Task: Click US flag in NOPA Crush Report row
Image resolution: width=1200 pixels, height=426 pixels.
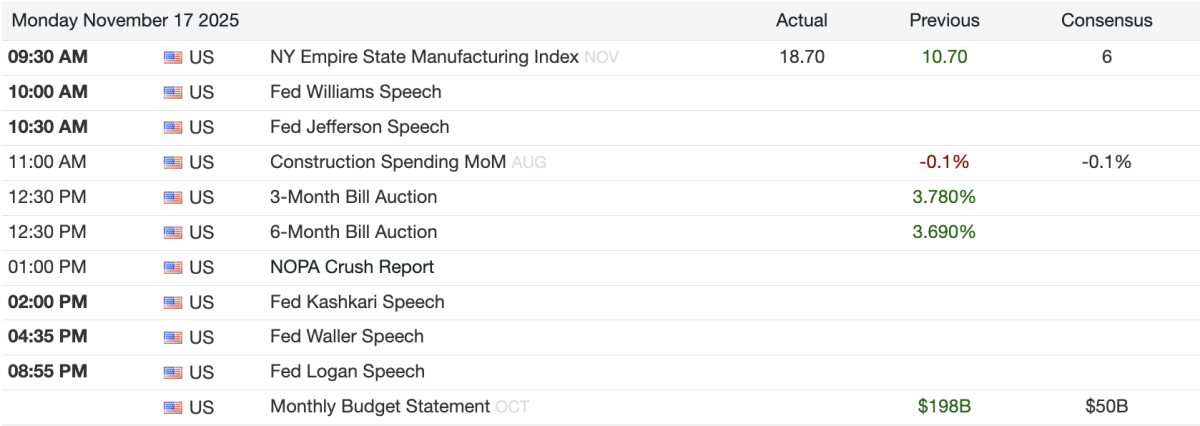Action: [172, 268]
